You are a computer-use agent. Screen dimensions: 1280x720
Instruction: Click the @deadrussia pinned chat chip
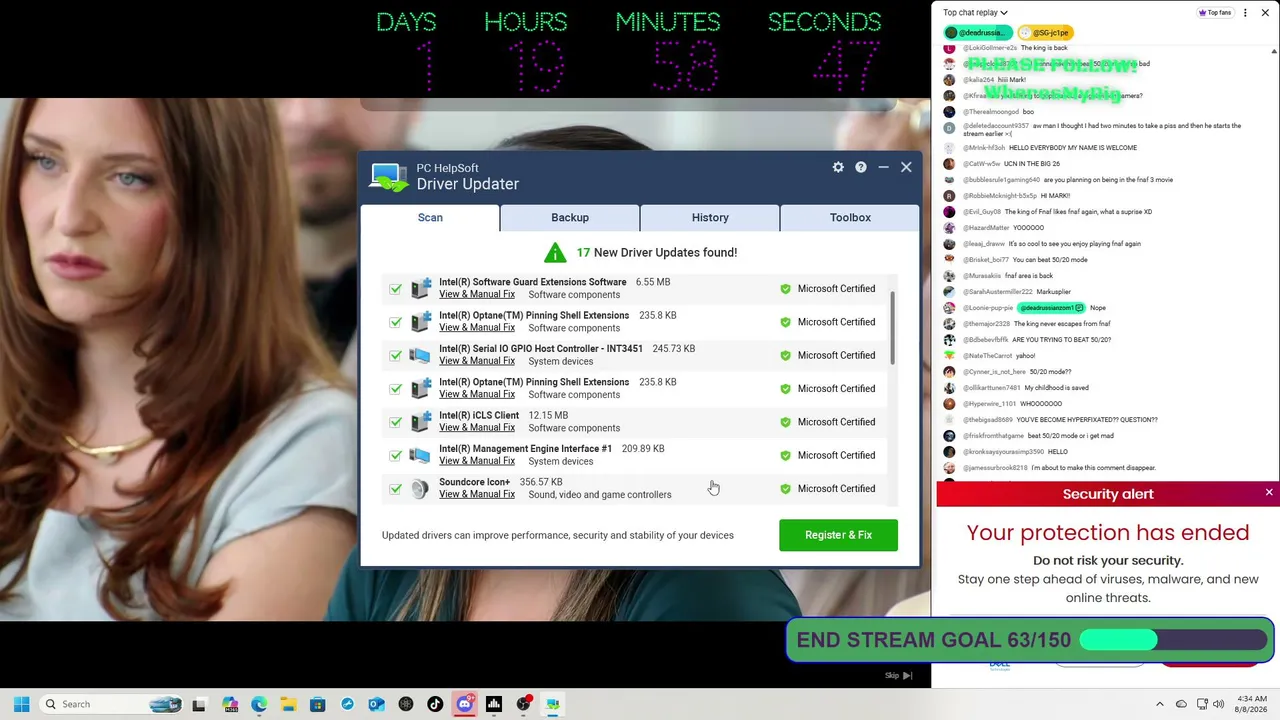pos(979,33)
